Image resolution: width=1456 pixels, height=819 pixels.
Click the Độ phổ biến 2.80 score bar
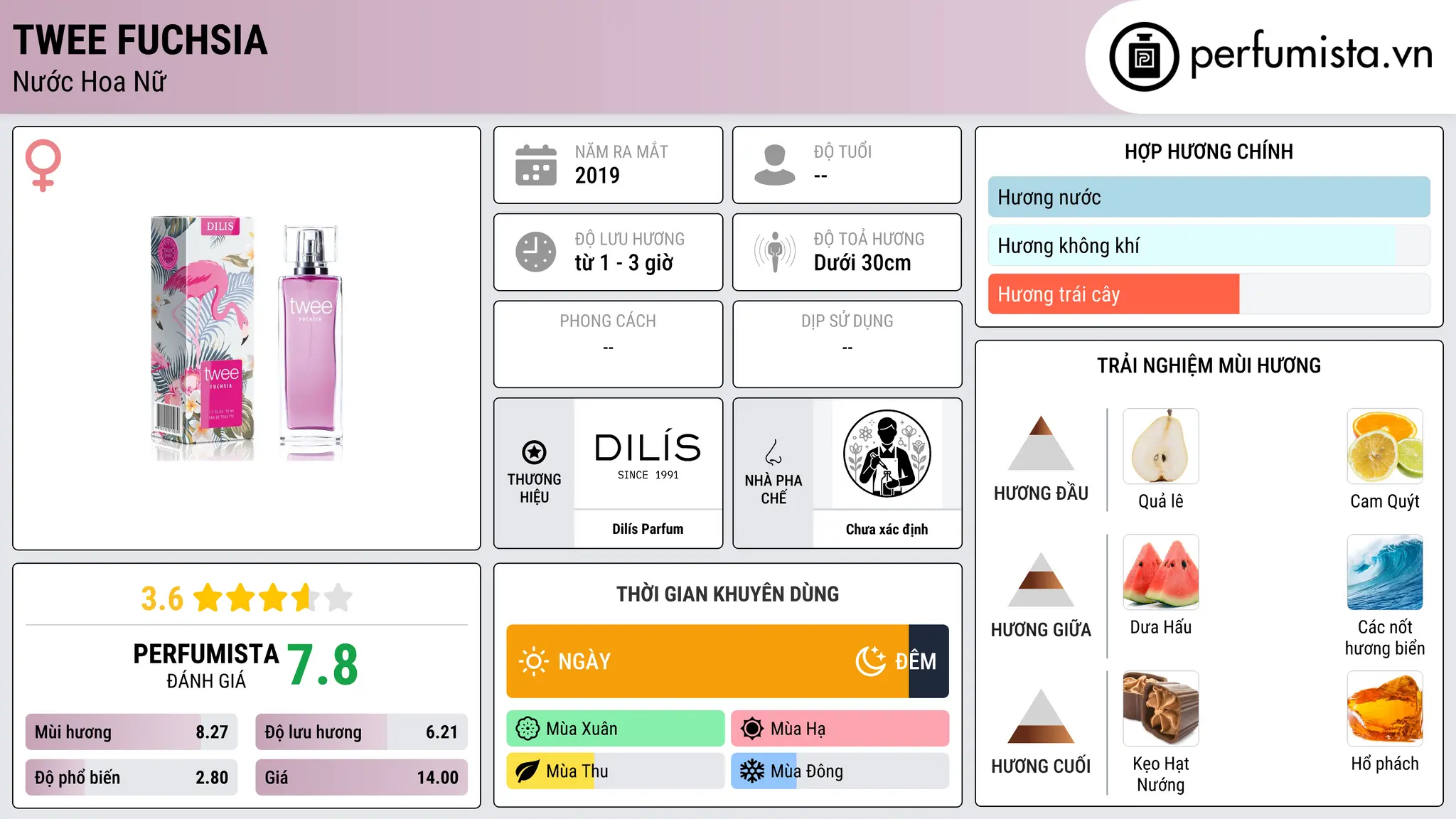coord(132,778)
